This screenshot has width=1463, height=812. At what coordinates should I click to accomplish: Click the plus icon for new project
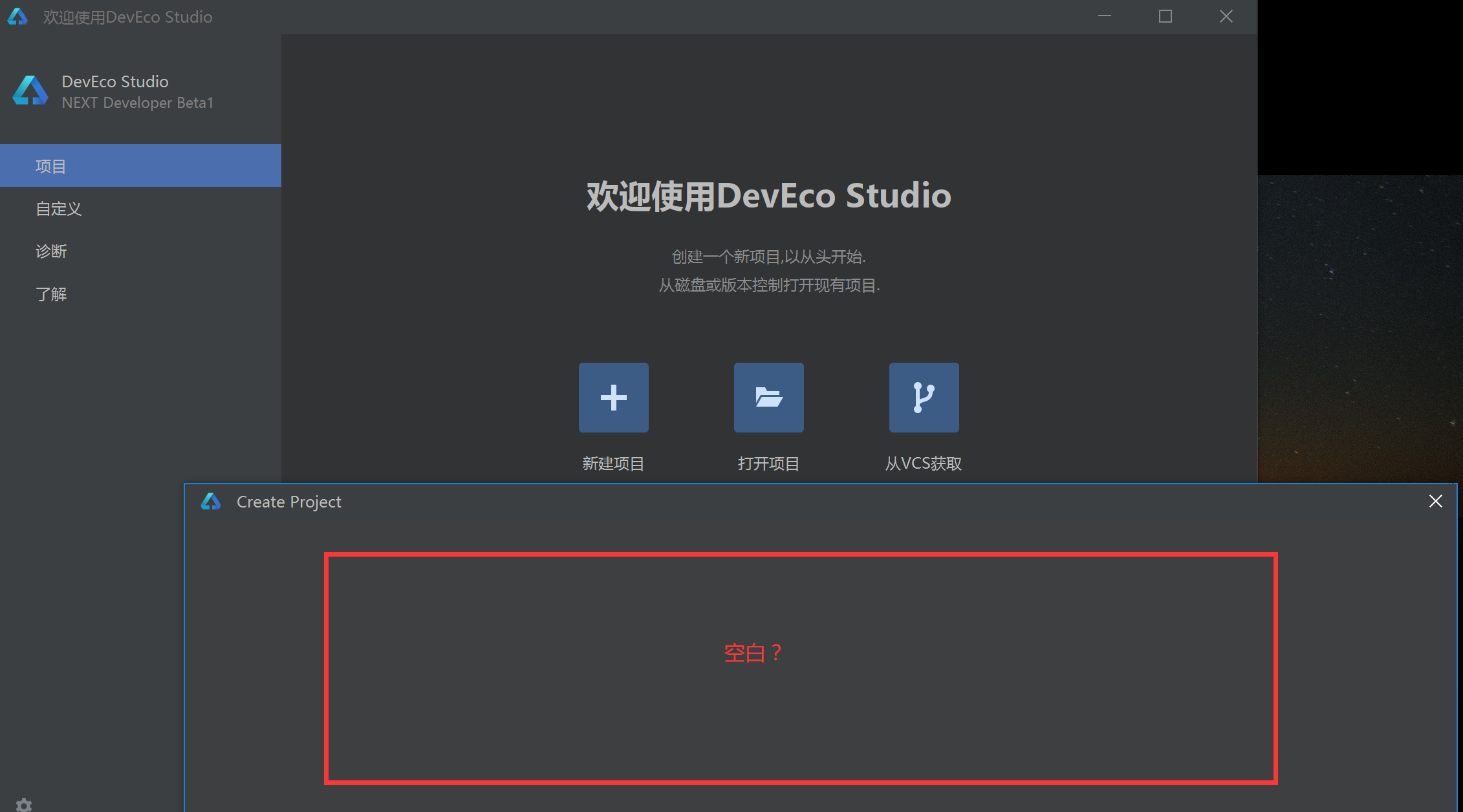pyautogui.click(x=613, y=397)
